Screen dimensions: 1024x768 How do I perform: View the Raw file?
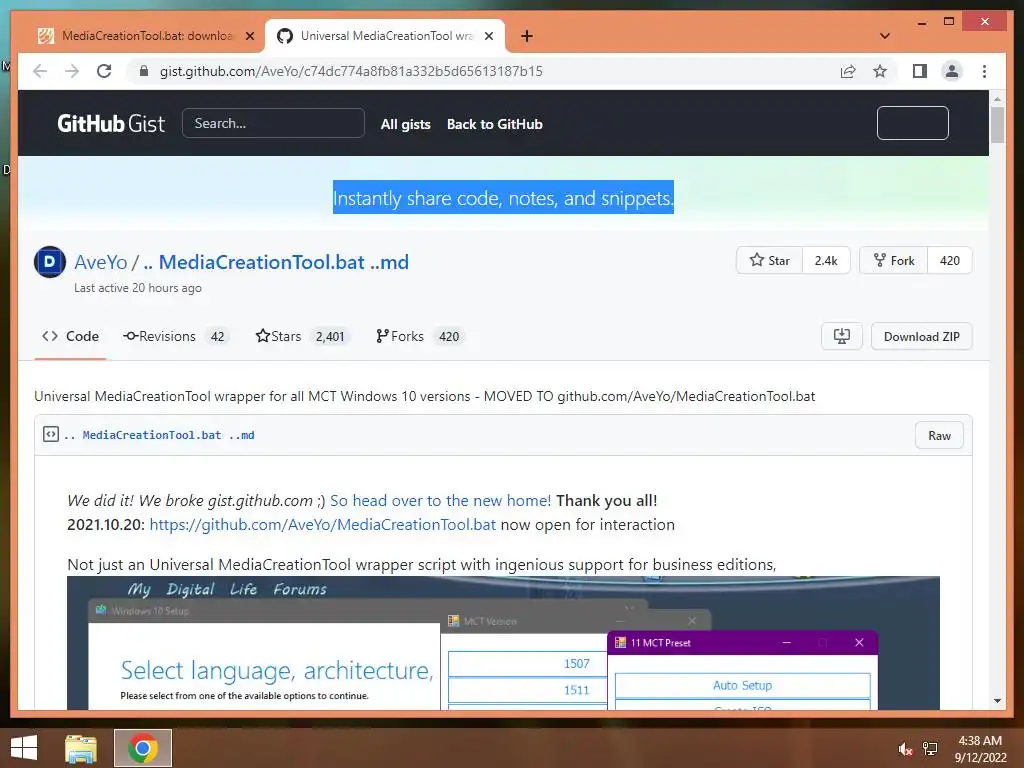coord(939,436)
